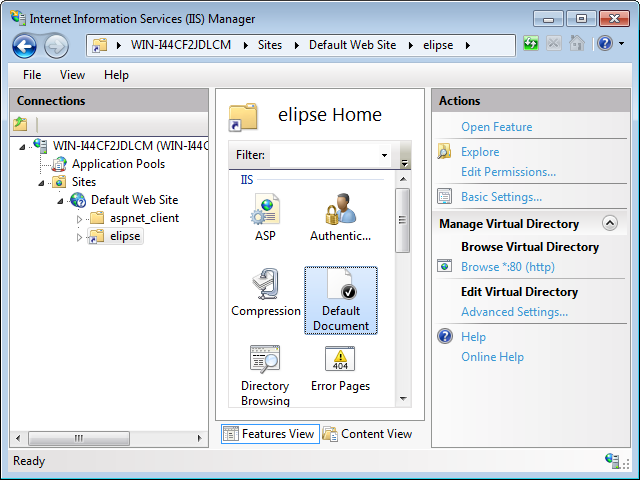This screenshot has height=480, width=640.
Task: Click the Basic Settings icon
Action: [444, 196]
